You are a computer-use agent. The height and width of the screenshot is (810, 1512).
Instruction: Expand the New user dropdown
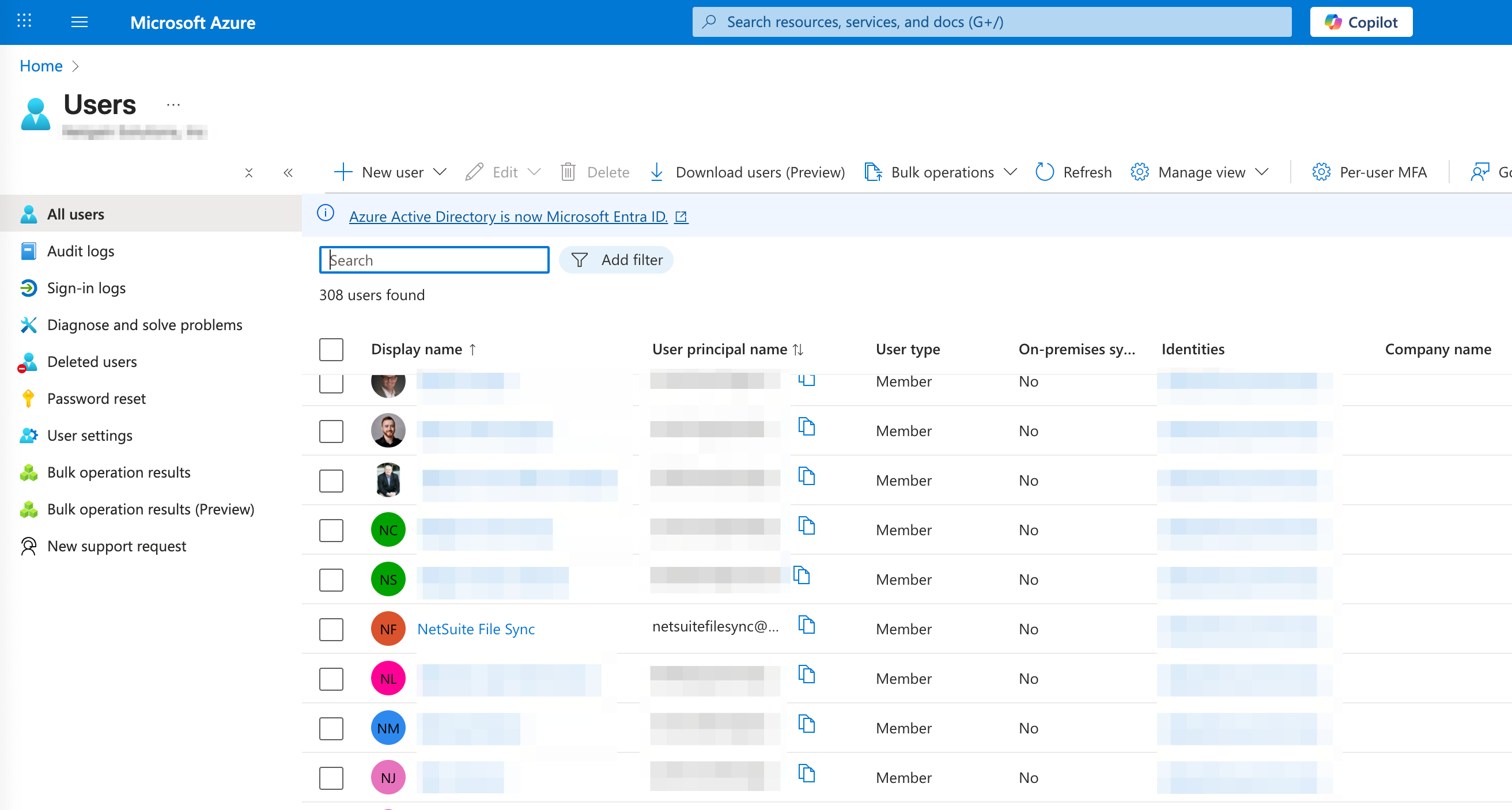pos(440,172)
